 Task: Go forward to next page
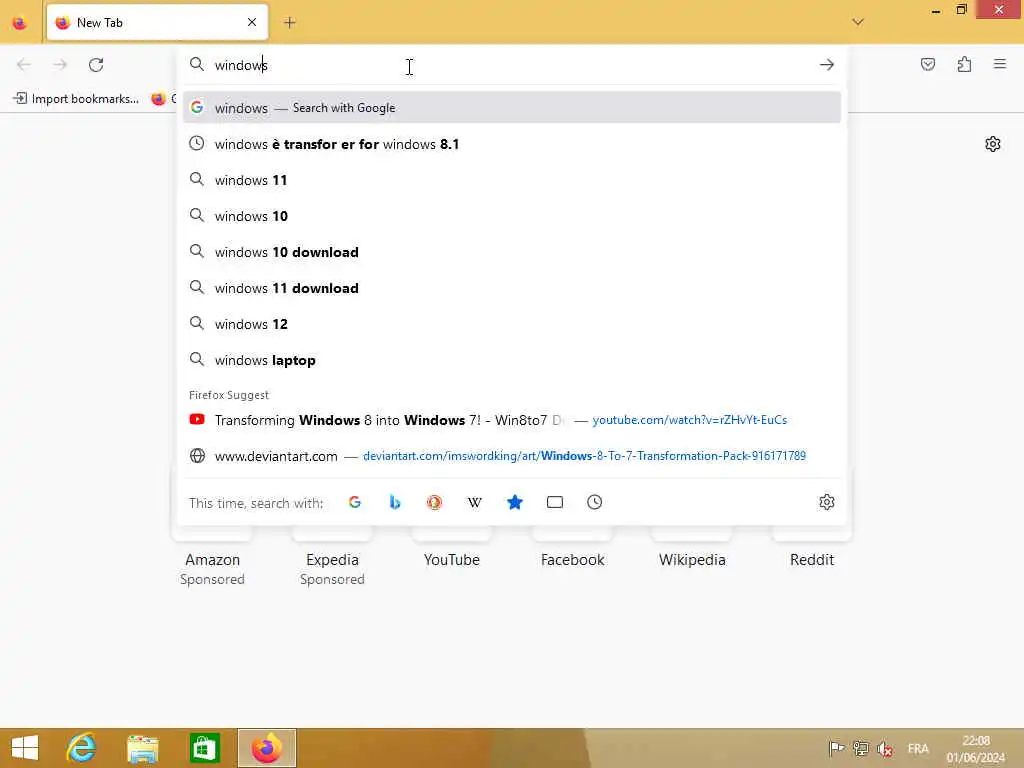coord(60,65)
